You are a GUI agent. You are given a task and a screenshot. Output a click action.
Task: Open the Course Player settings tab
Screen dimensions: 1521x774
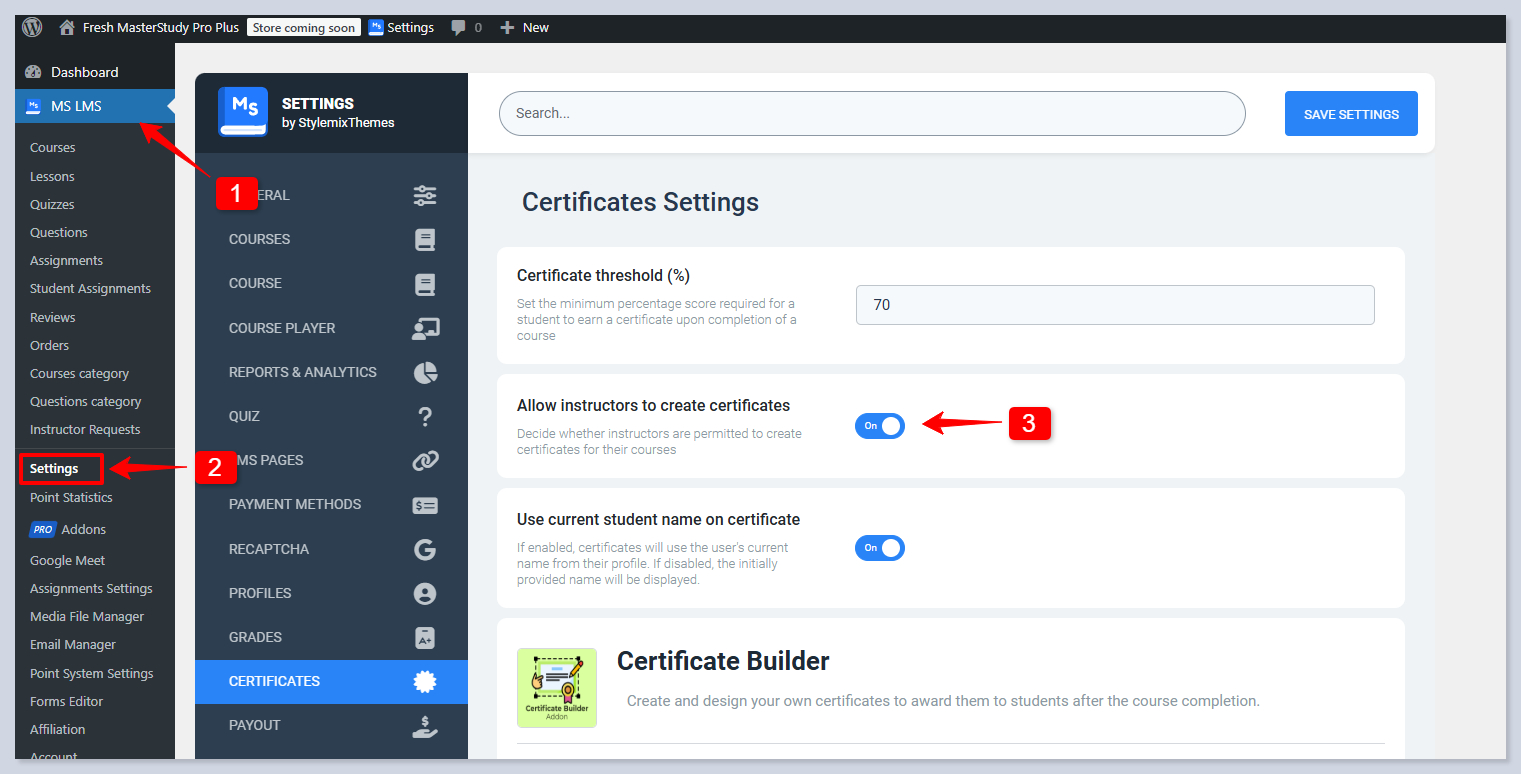282,328
